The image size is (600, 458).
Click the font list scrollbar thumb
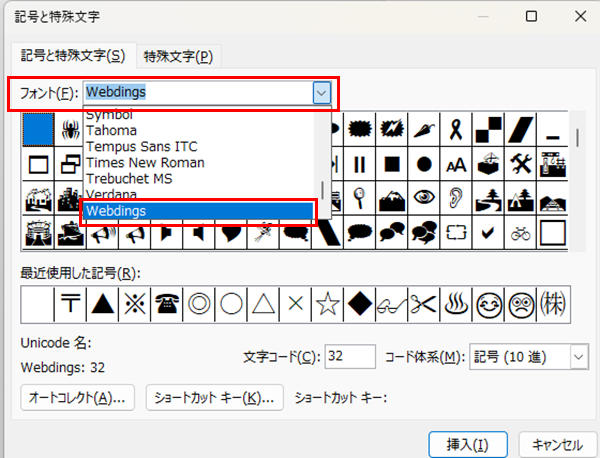[322, 190]
